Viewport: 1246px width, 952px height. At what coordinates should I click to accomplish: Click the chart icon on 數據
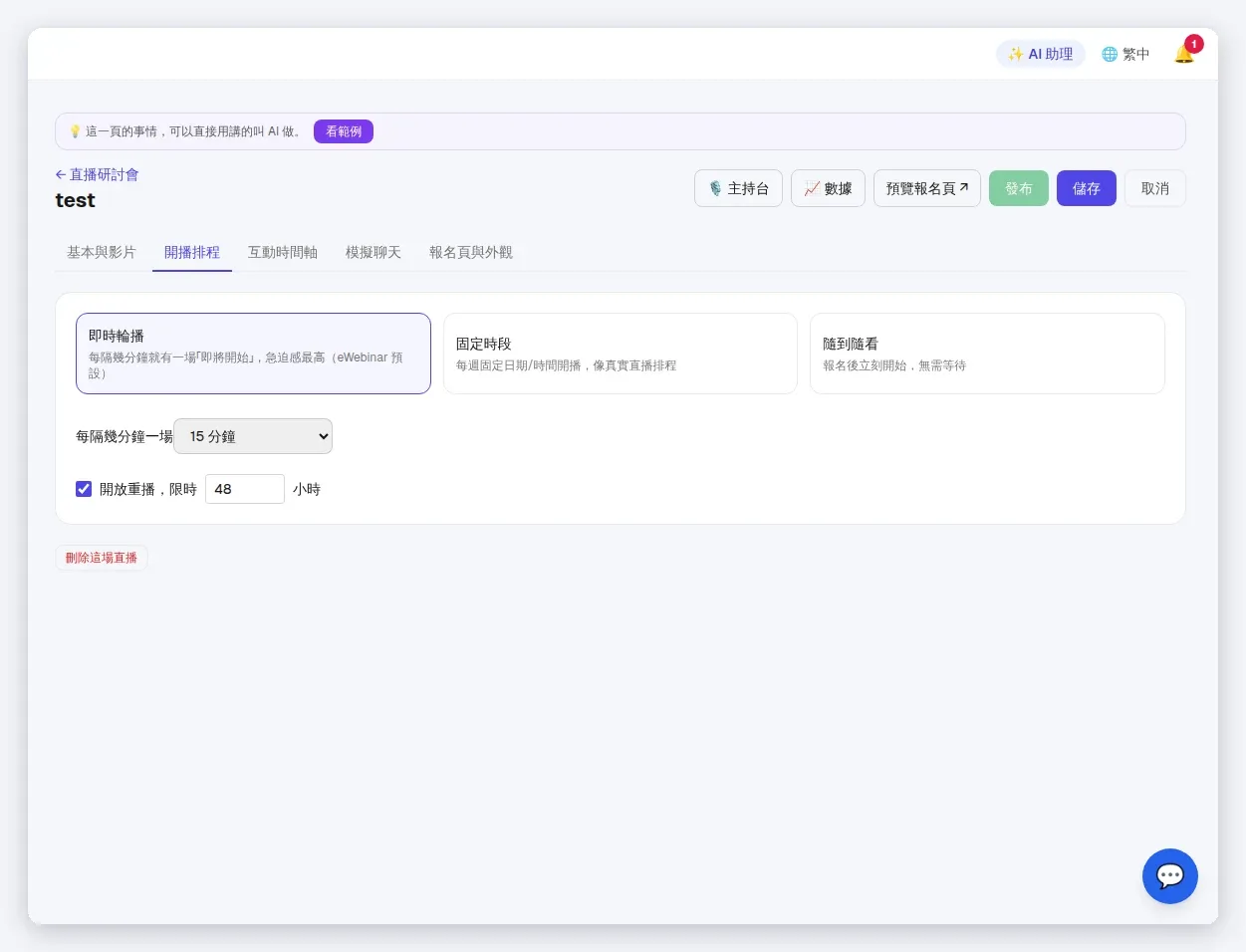point(812,188)
